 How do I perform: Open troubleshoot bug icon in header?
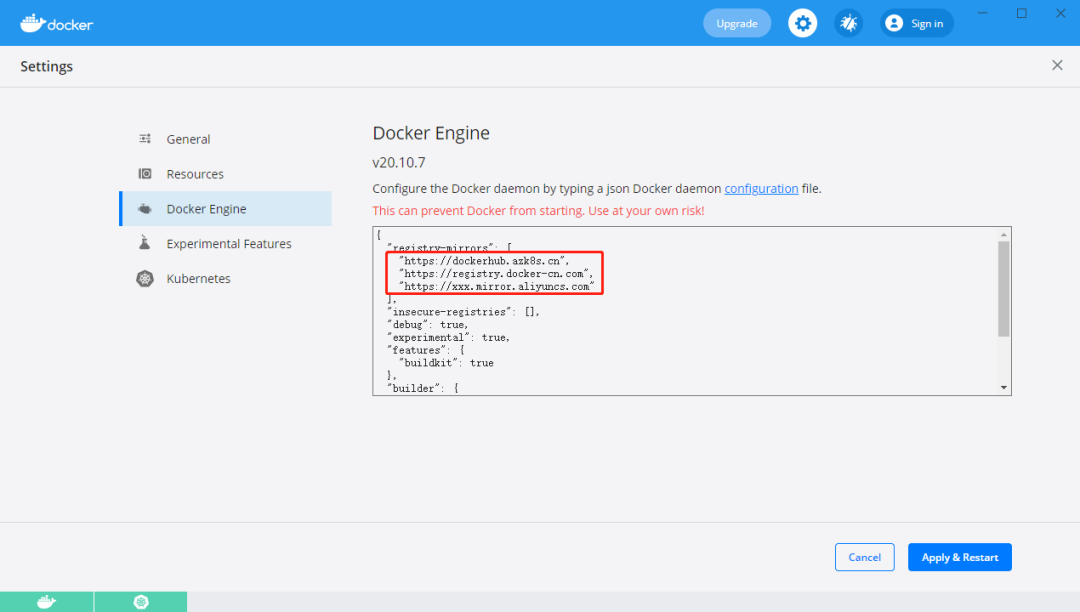[x=849, y=23]
